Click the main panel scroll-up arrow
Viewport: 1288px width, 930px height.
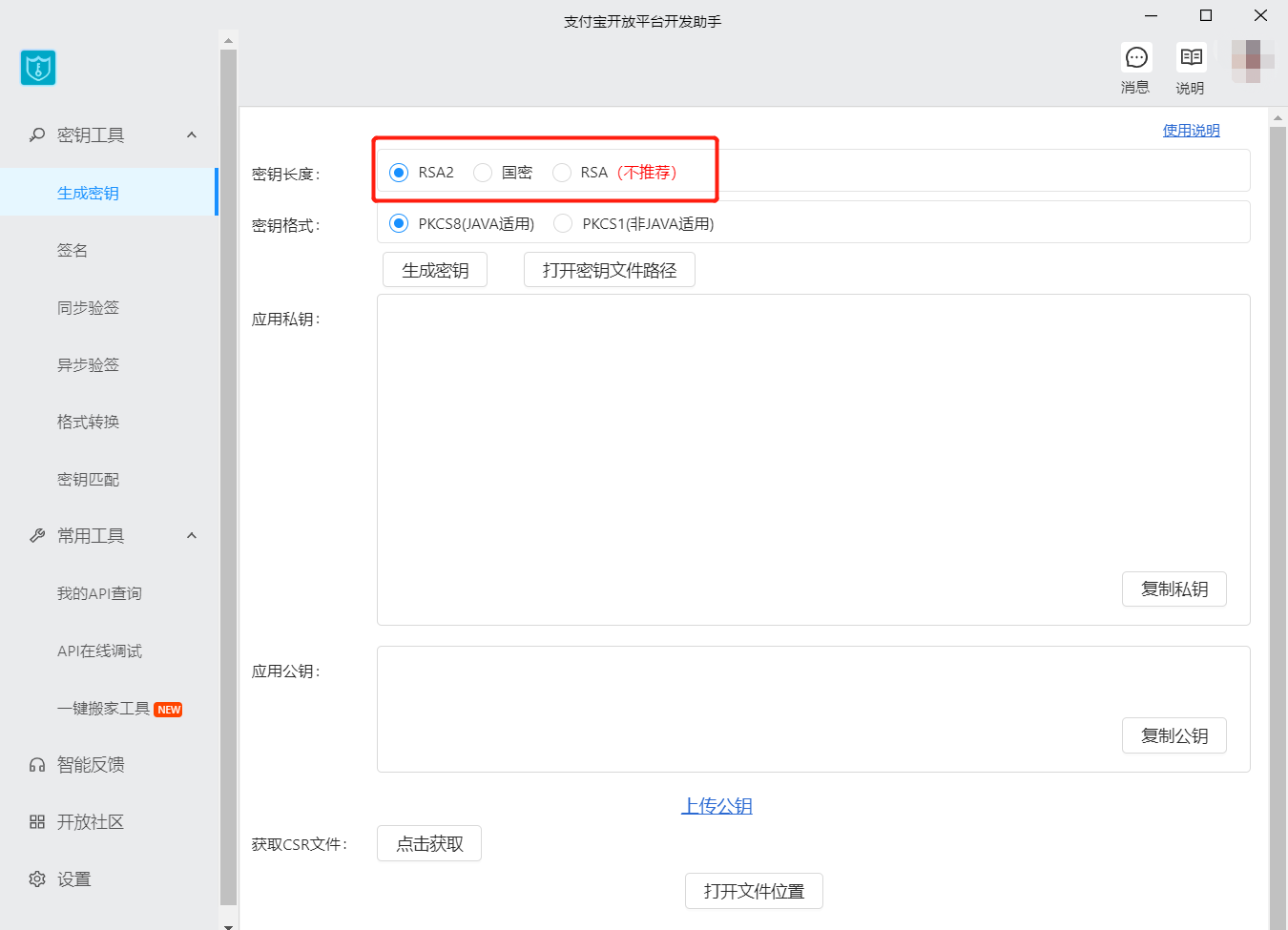[1278, 118]
